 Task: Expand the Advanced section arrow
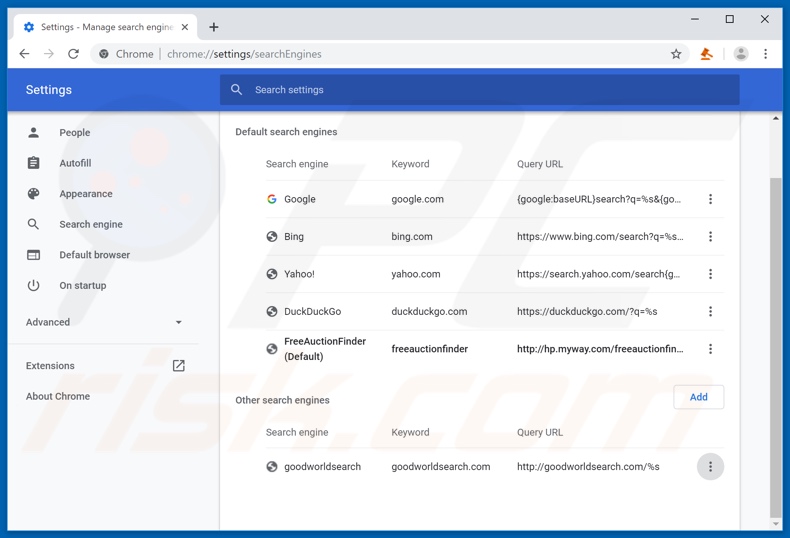click(178, 322)
